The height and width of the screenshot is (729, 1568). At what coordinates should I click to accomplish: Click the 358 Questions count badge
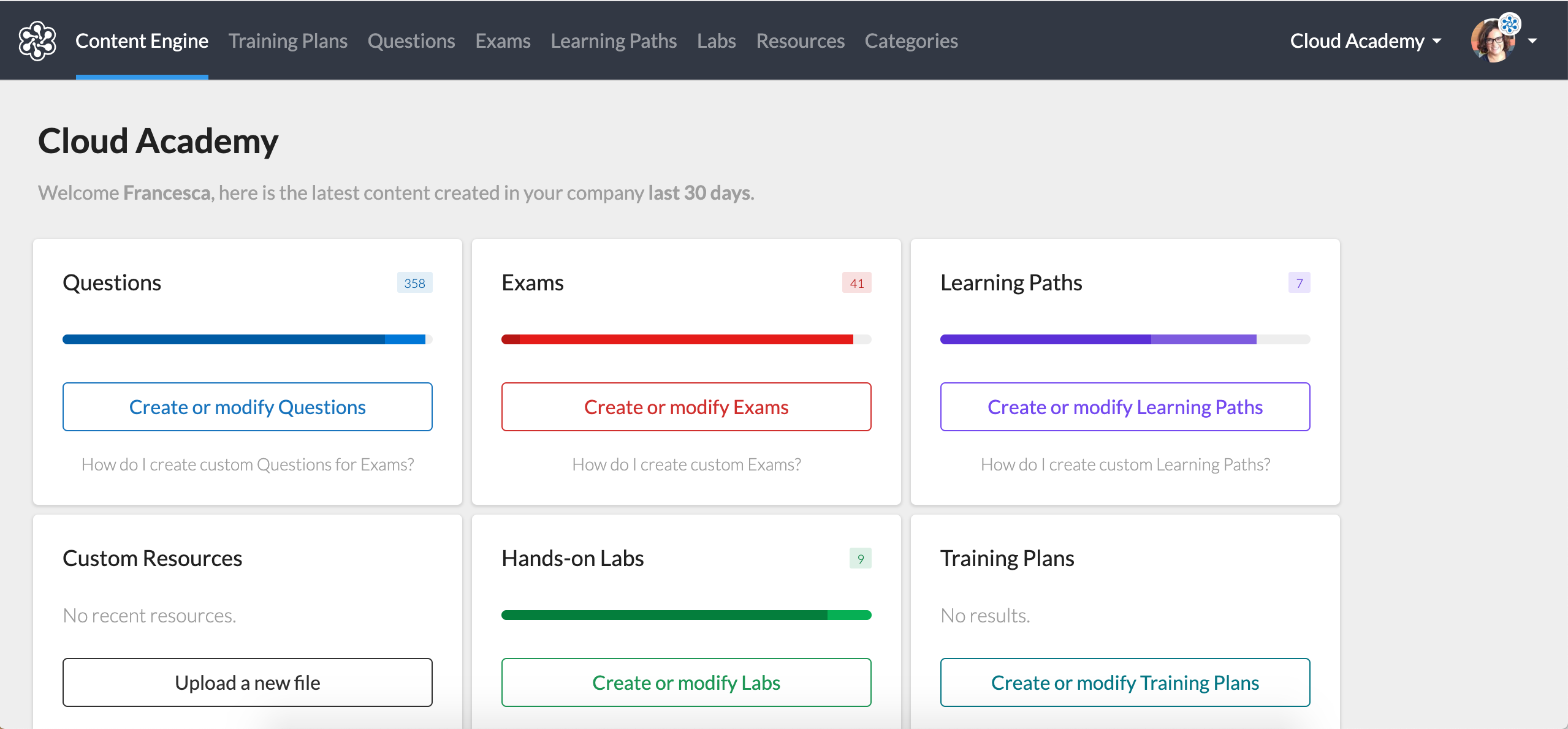[x=415, y=283]
